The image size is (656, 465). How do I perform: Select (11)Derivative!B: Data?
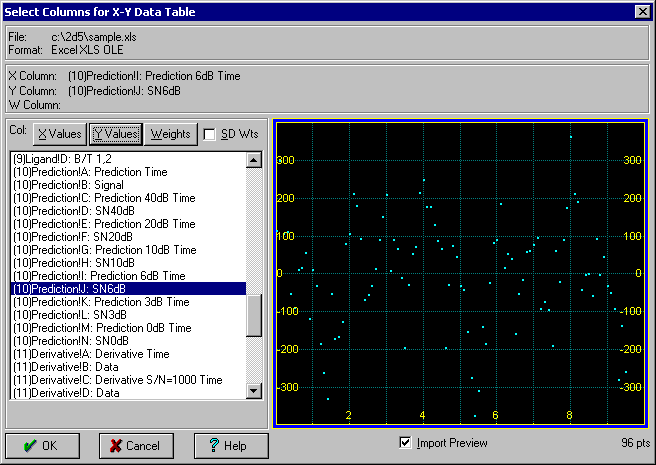pyautogui.click(x=128, y=367)
